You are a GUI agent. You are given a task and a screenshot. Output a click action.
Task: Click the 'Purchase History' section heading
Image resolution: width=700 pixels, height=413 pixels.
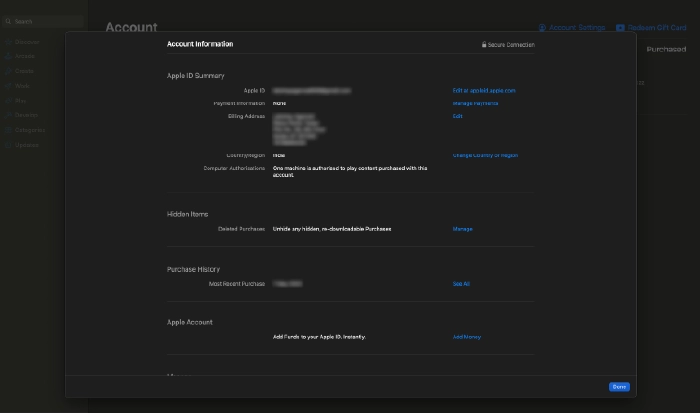[x=193, y=269]
